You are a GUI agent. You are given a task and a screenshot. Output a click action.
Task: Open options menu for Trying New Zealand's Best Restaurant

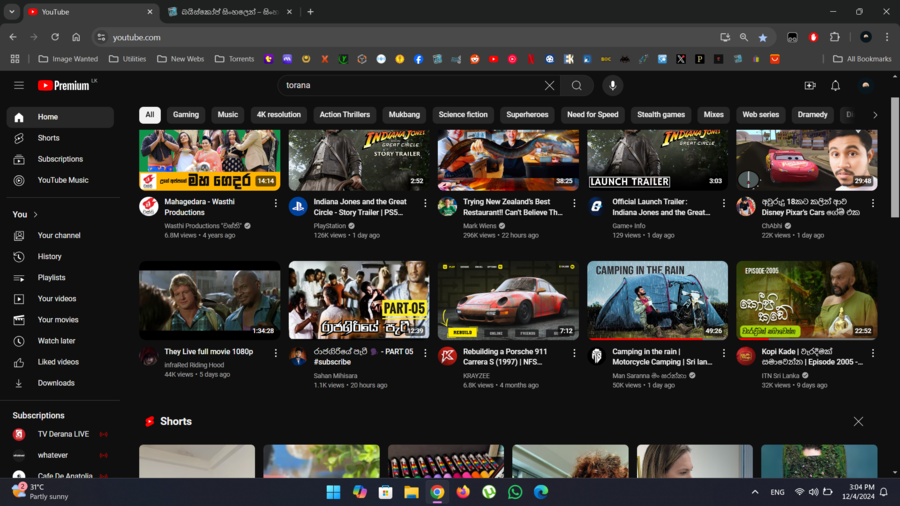574,203
